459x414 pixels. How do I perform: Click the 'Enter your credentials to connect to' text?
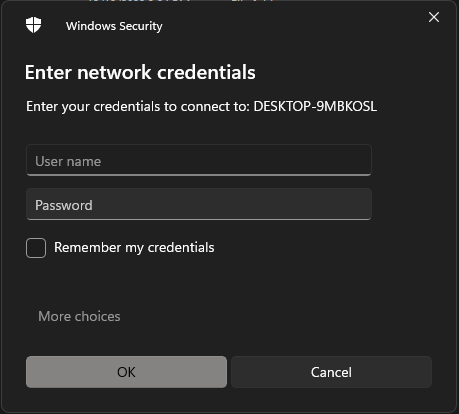point(138,107)
